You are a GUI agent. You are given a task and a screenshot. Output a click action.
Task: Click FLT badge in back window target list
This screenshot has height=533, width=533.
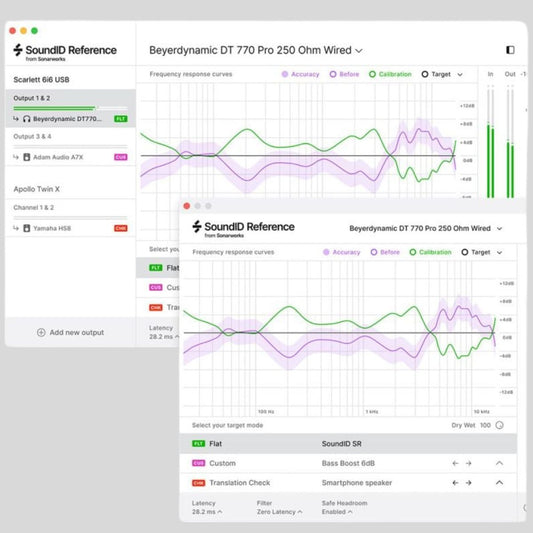pos(156,268)
